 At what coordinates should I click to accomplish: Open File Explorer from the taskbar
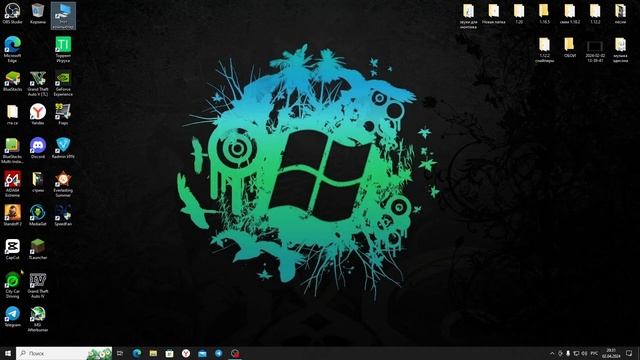pyautogui.click(x=153, y=353)
